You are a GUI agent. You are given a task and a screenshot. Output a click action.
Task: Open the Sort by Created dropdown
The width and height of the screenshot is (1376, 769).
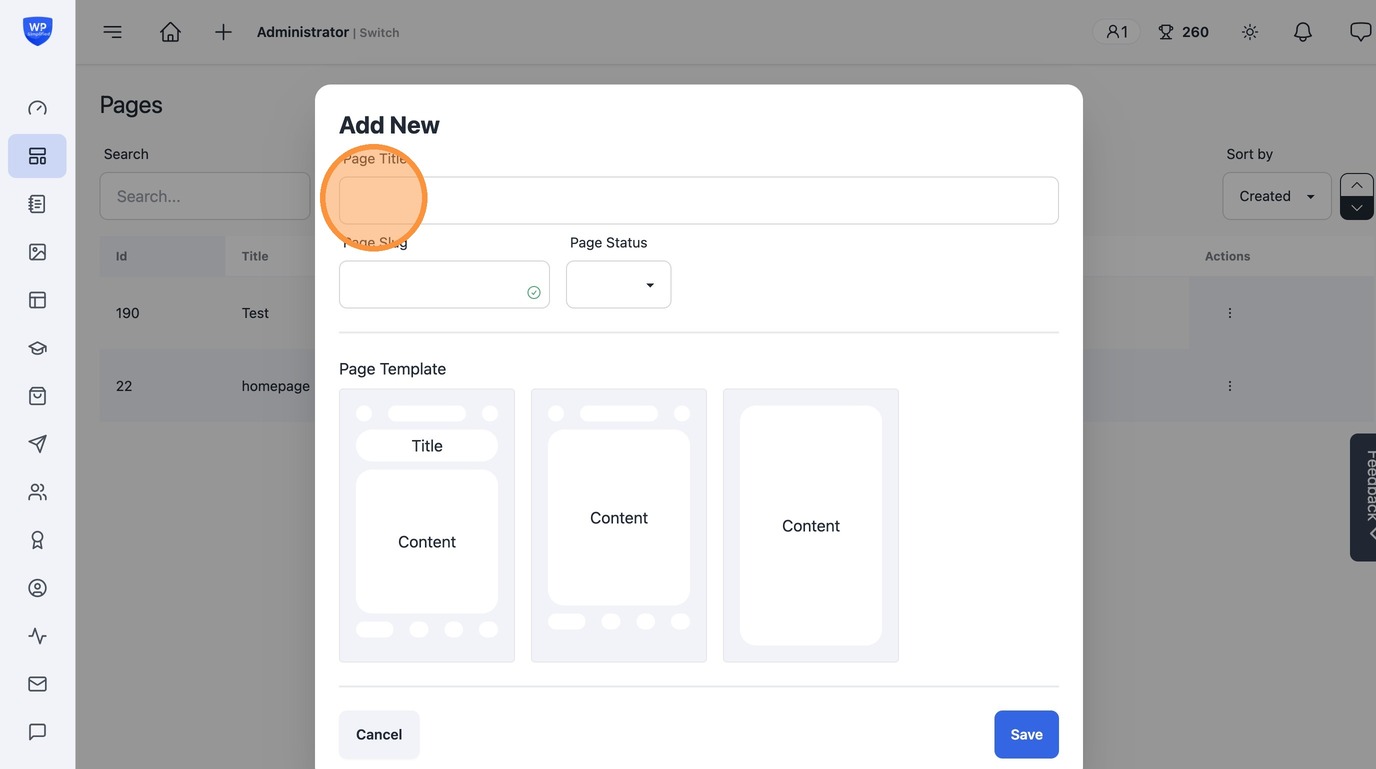1277,196
